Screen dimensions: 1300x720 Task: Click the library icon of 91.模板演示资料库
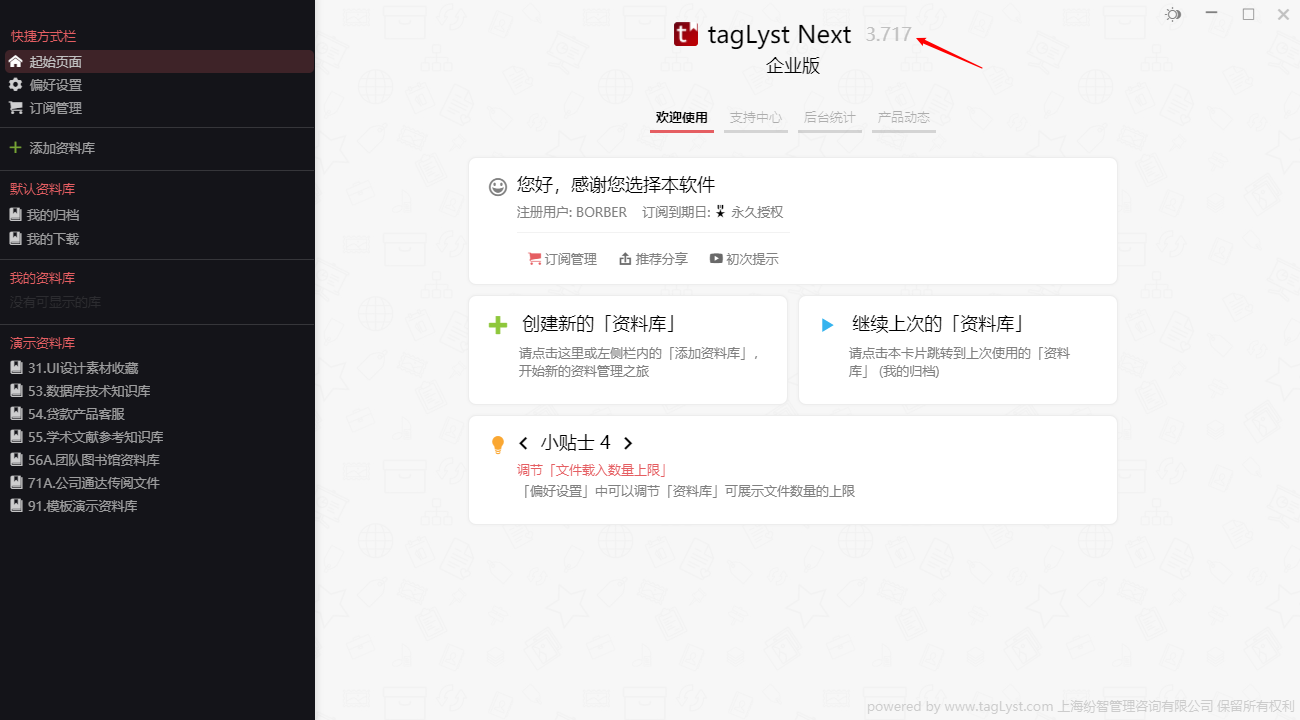pos(16,506)
